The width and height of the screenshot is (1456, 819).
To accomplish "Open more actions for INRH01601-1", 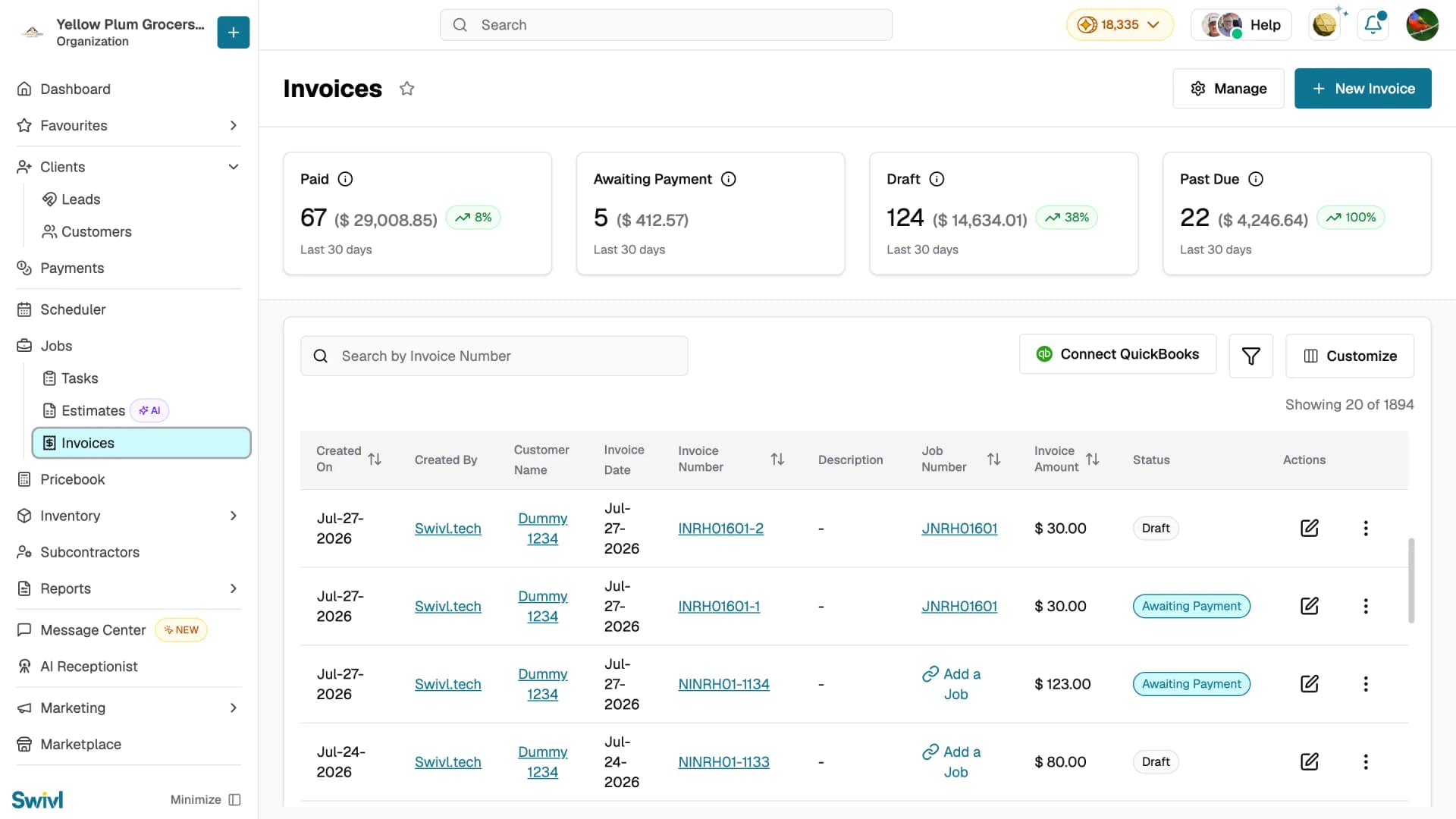I will click(1366, 606).
